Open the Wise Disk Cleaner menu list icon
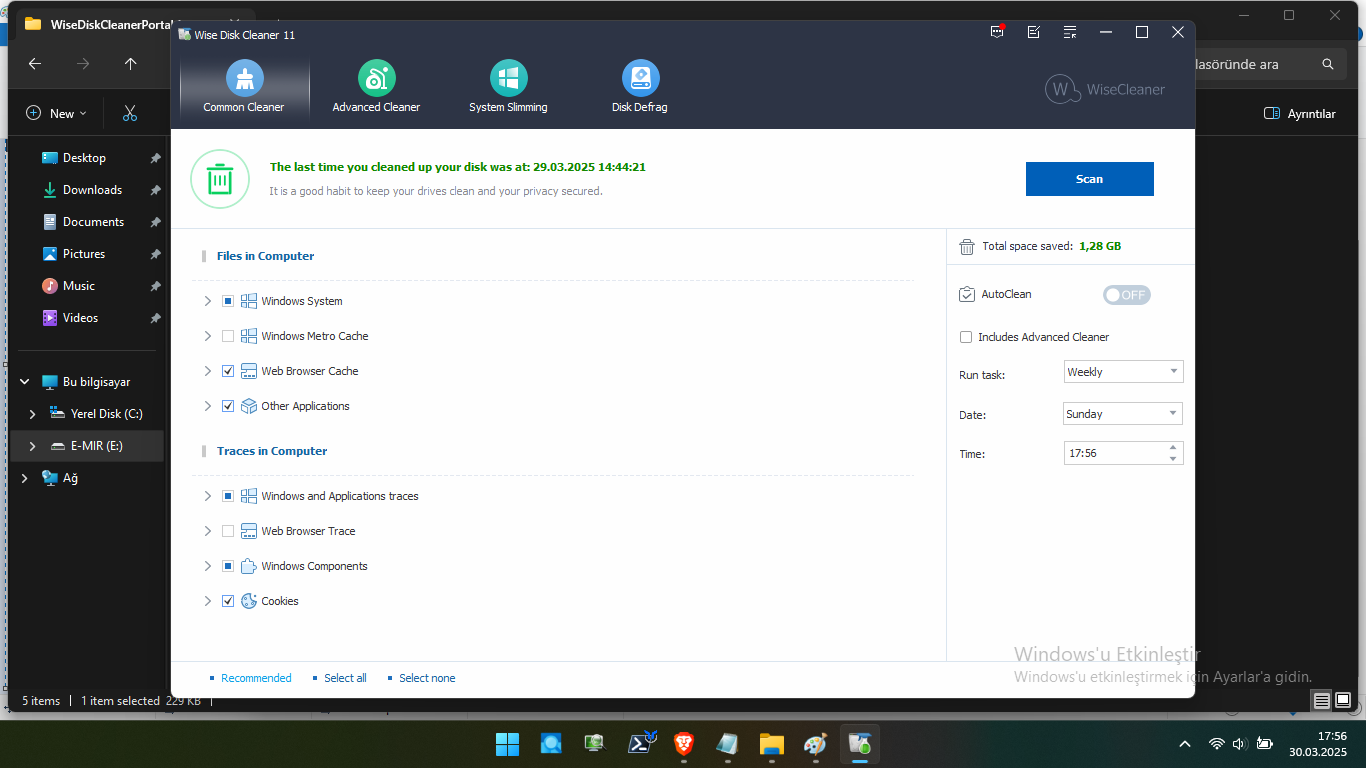The width and height of the screenshot is (1366, 768). click(1070, 32)
